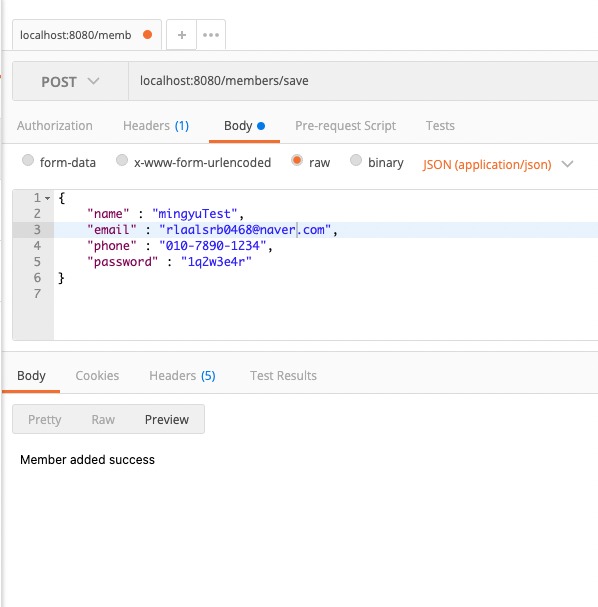The image size is (598, 607).
Task: Choose the raw body radio option
Action: pos(297,160)
